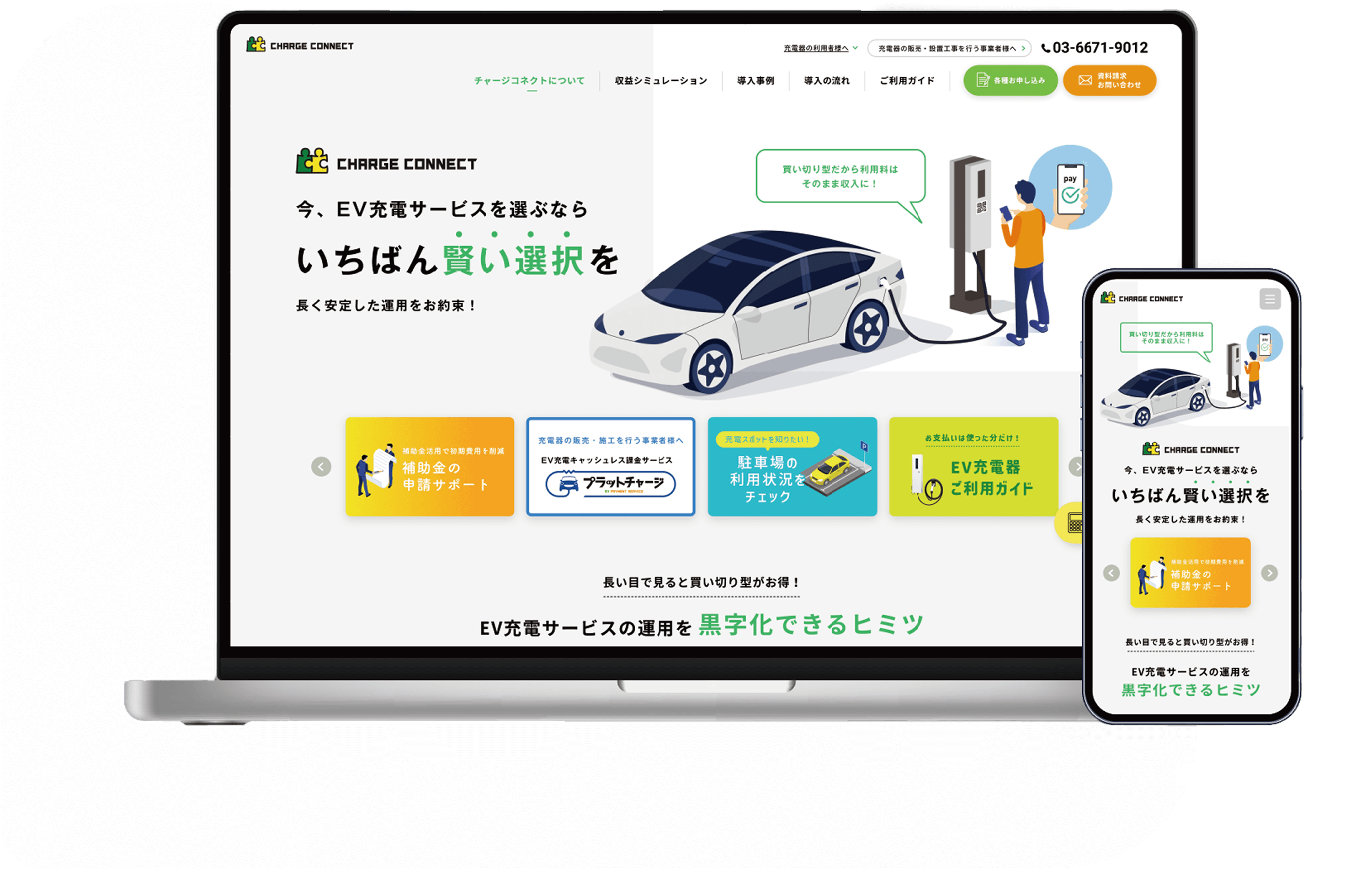
Task: Click the envelope icon on orange inquiry button
Action: click(x=1085, y=81)
